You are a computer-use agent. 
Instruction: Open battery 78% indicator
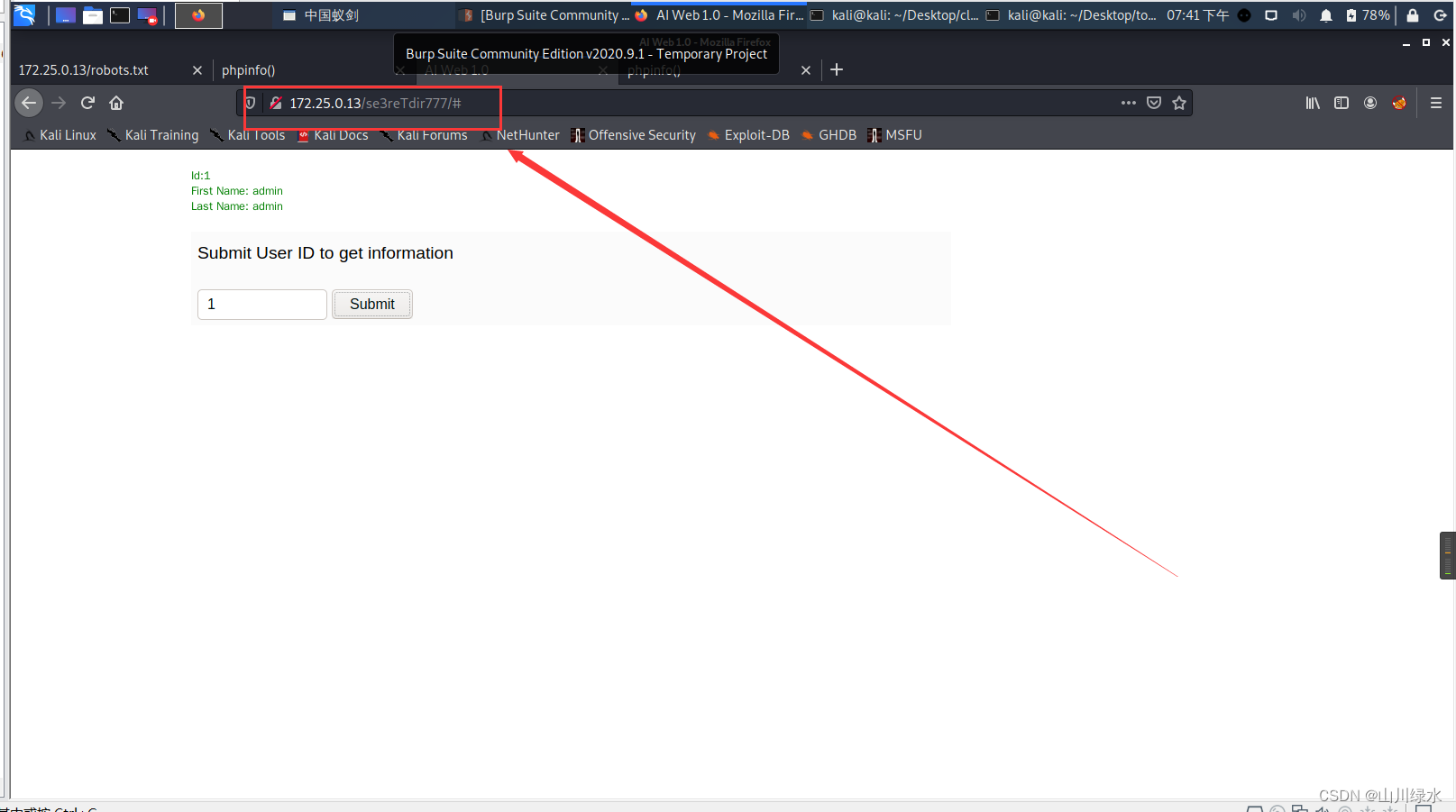pos(1369,15)
